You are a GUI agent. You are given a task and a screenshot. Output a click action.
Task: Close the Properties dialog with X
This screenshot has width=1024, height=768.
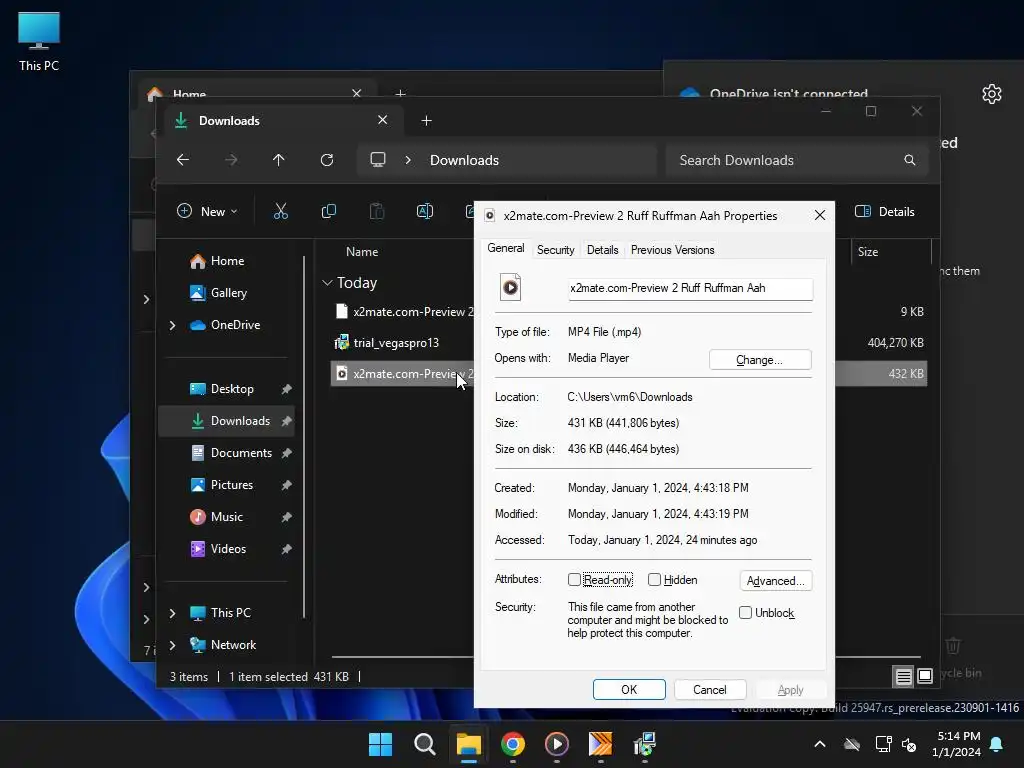820,216
